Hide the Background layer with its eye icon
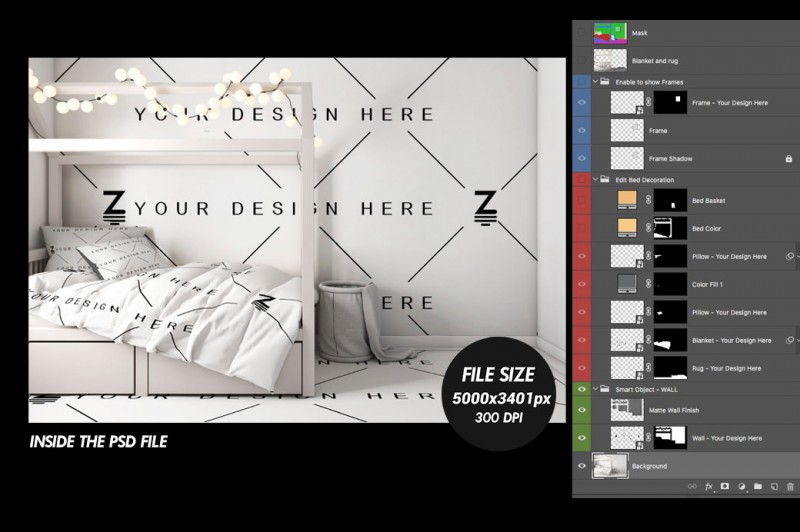The width and height of the screenshot is (800, 532). (x=582, y=466)
